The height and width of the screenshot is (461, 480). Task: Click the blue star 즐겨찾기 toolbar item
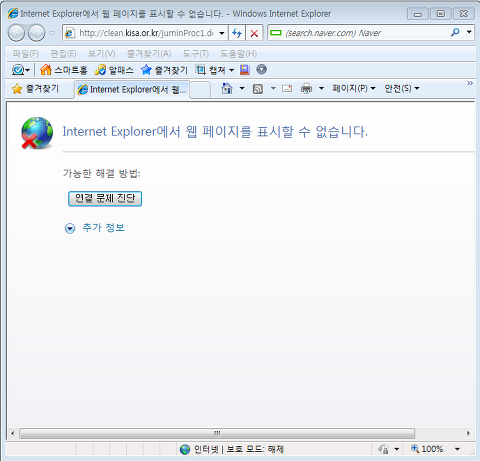[164, 70]
